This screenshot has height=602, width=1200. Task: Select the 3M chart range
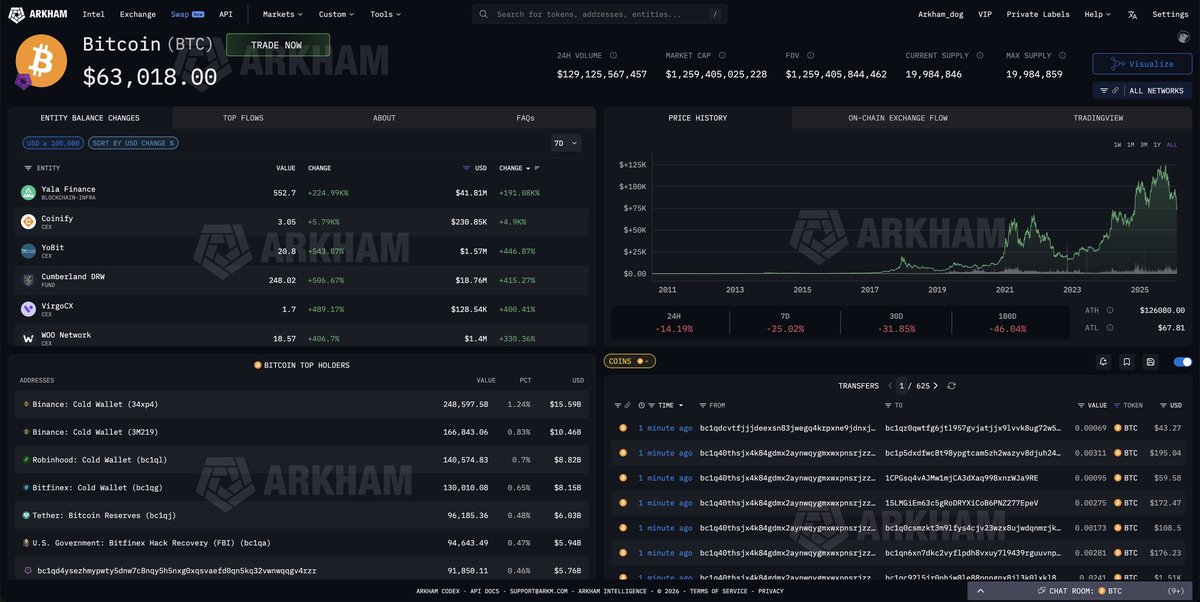(x=1144, y=145)
